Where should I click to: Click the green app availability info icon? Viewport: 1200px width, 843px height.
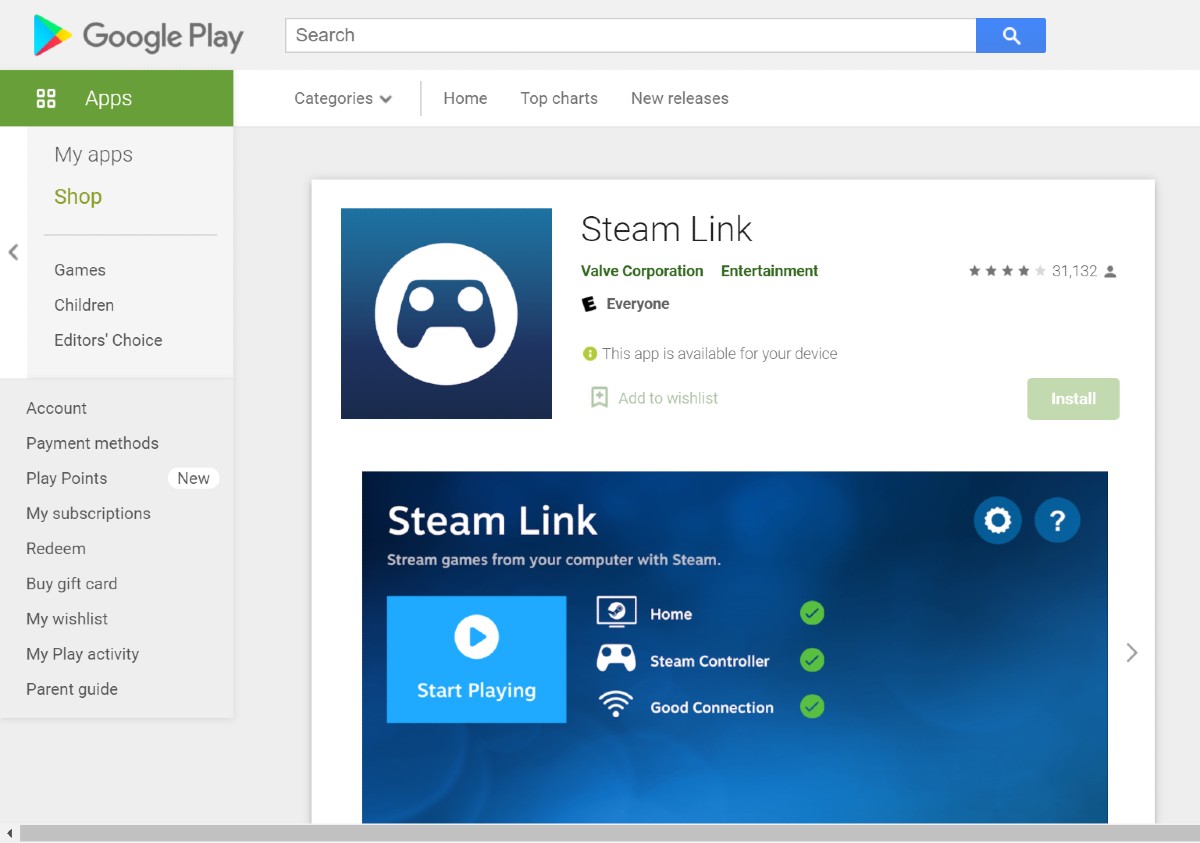point(590,353)
